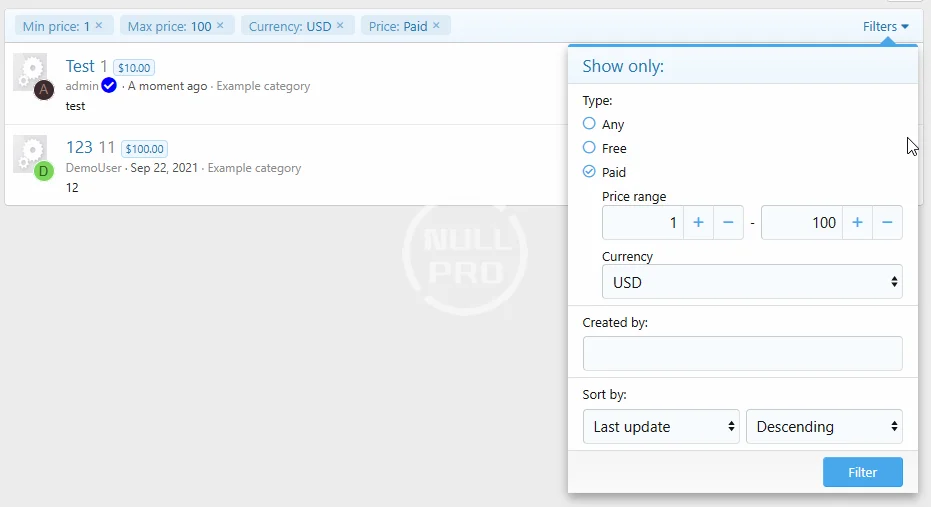Click the blue Filter button
The height and width of the screenshot is (507, 931).
pos(862,472)
